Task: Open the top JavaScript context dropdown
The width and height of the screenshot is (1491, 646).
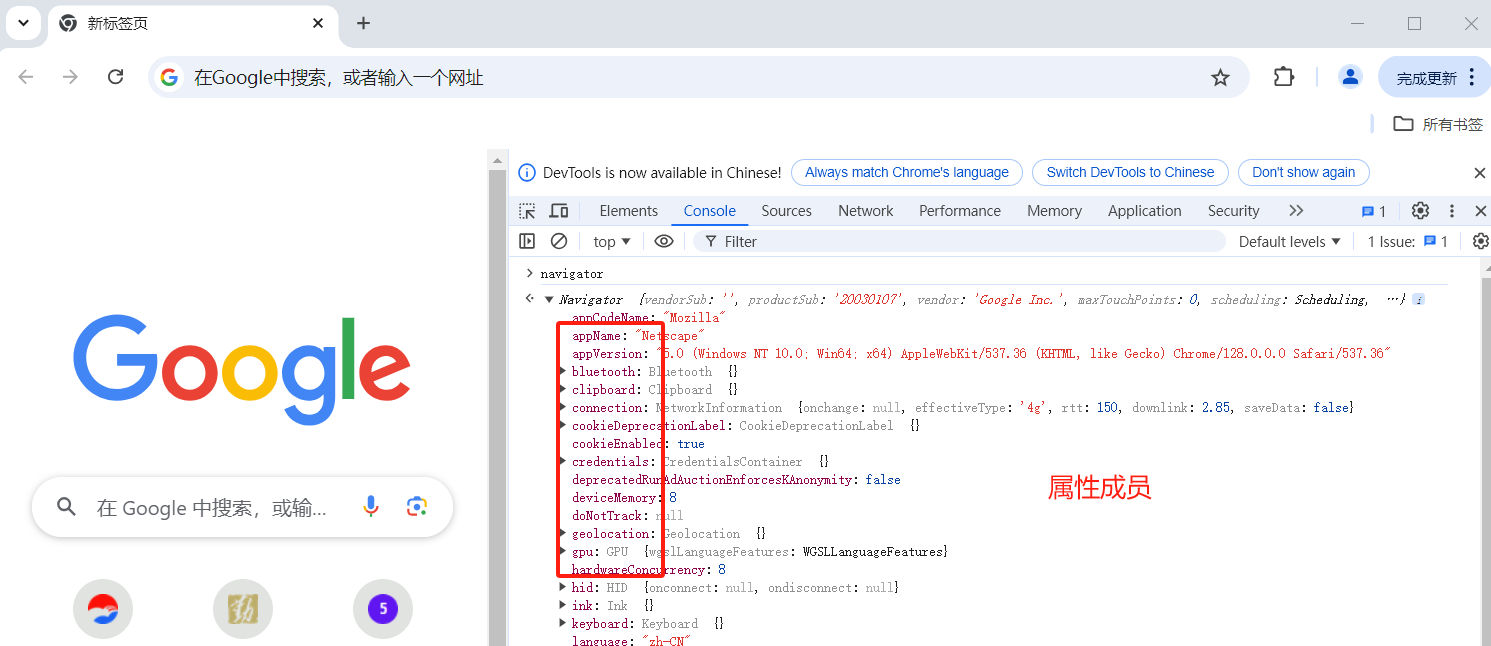Action: [612, 241]
